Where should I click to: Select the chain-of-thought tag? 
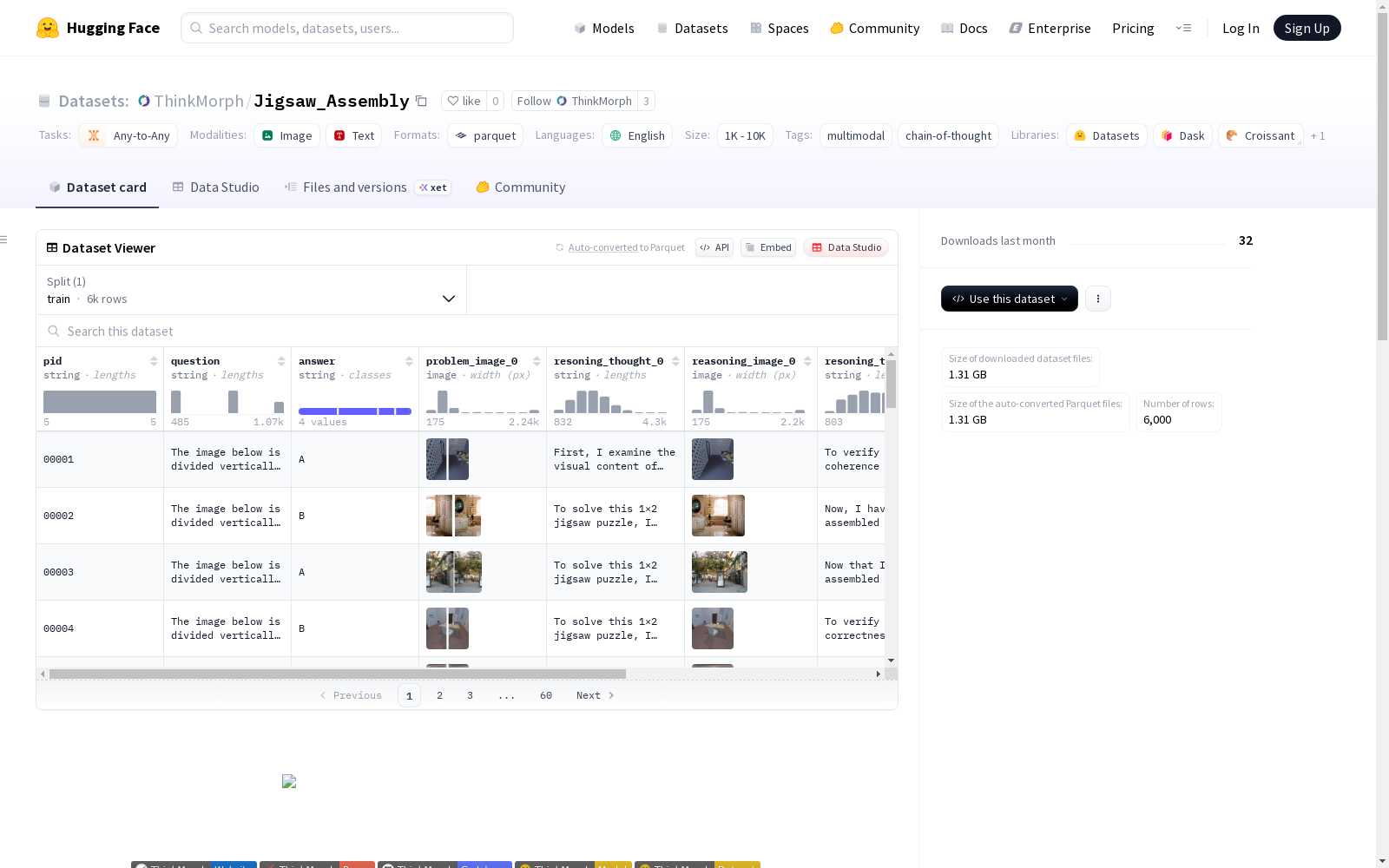click(x=948, y=135)
